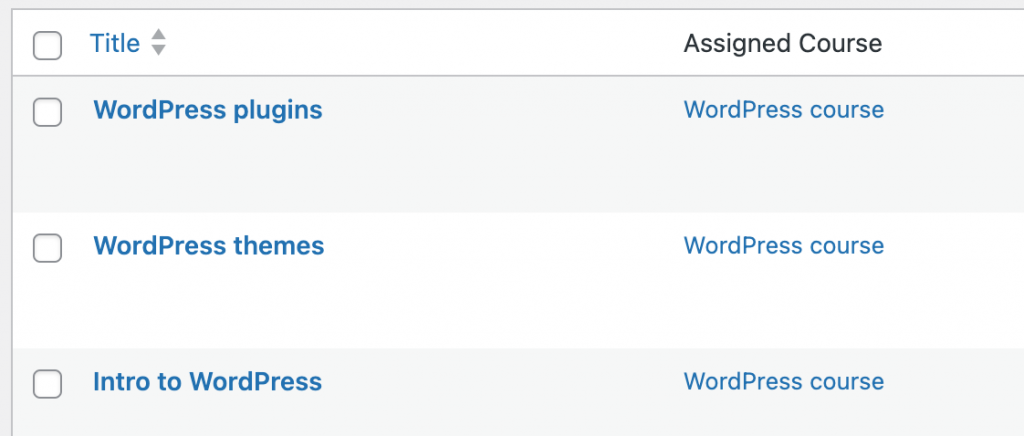
Task: Click blank space below the Intro to WordPress title
Action: [208, 418]
